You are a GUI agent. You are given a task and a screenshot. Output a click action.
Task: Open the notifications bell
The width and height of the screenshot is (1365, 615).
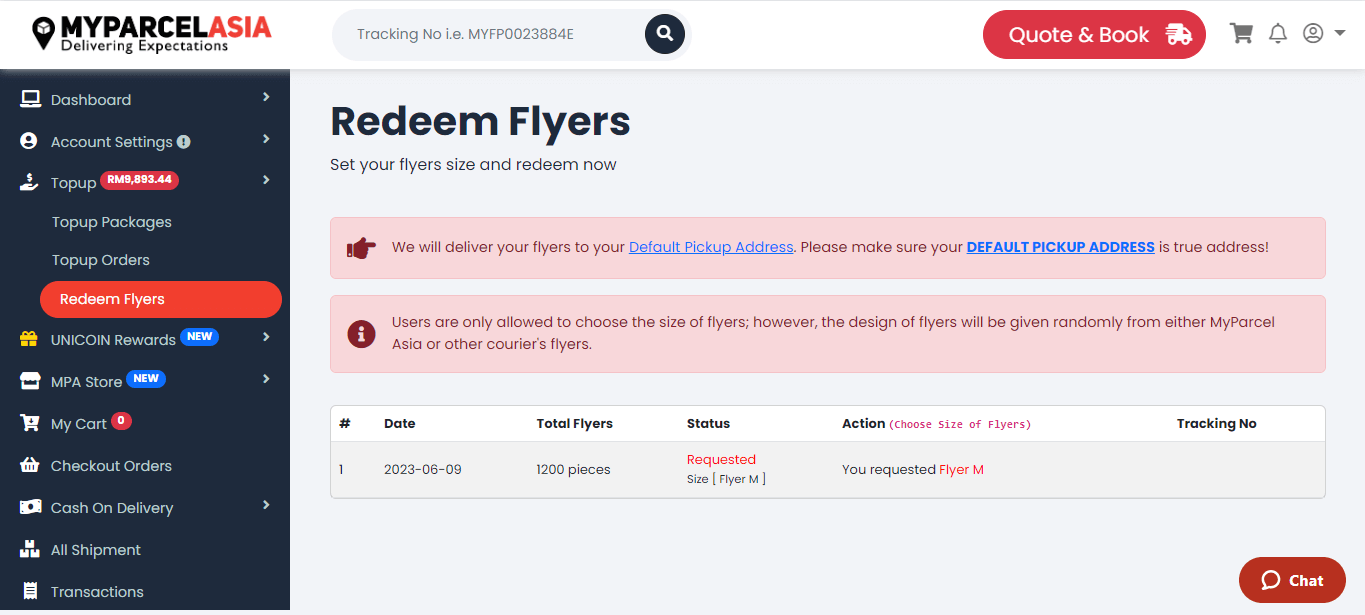click(1277, 34)
